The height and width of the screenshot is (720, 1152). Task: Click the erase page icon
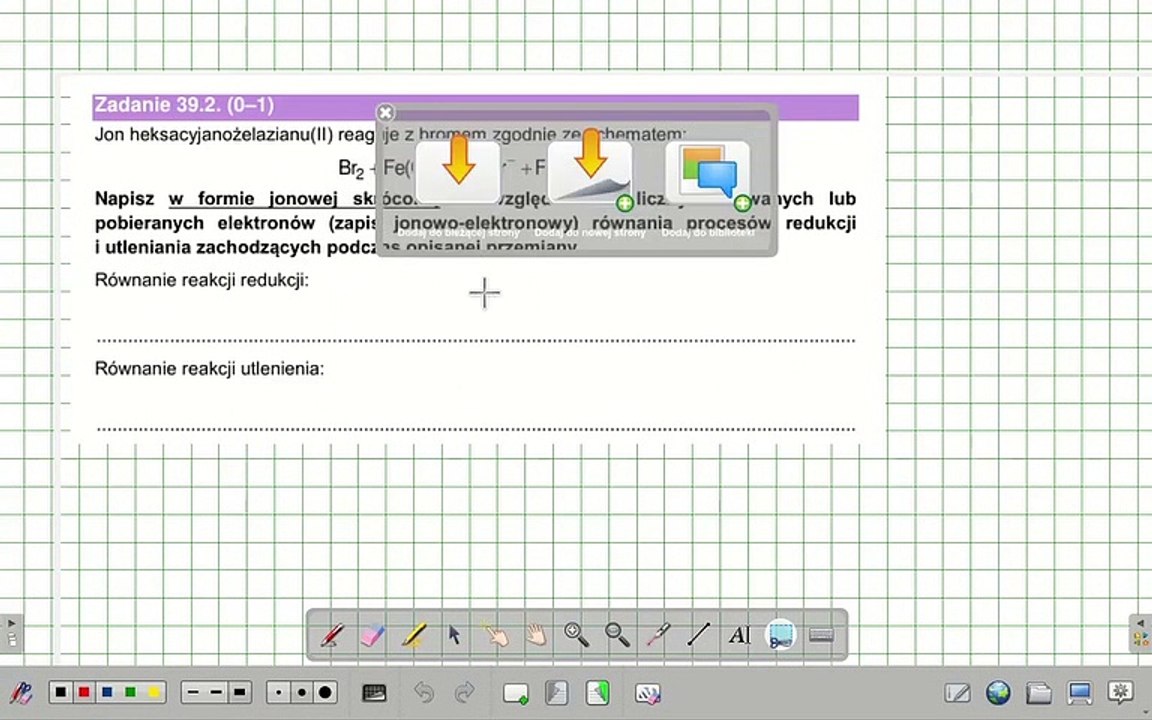click(647, 693)
